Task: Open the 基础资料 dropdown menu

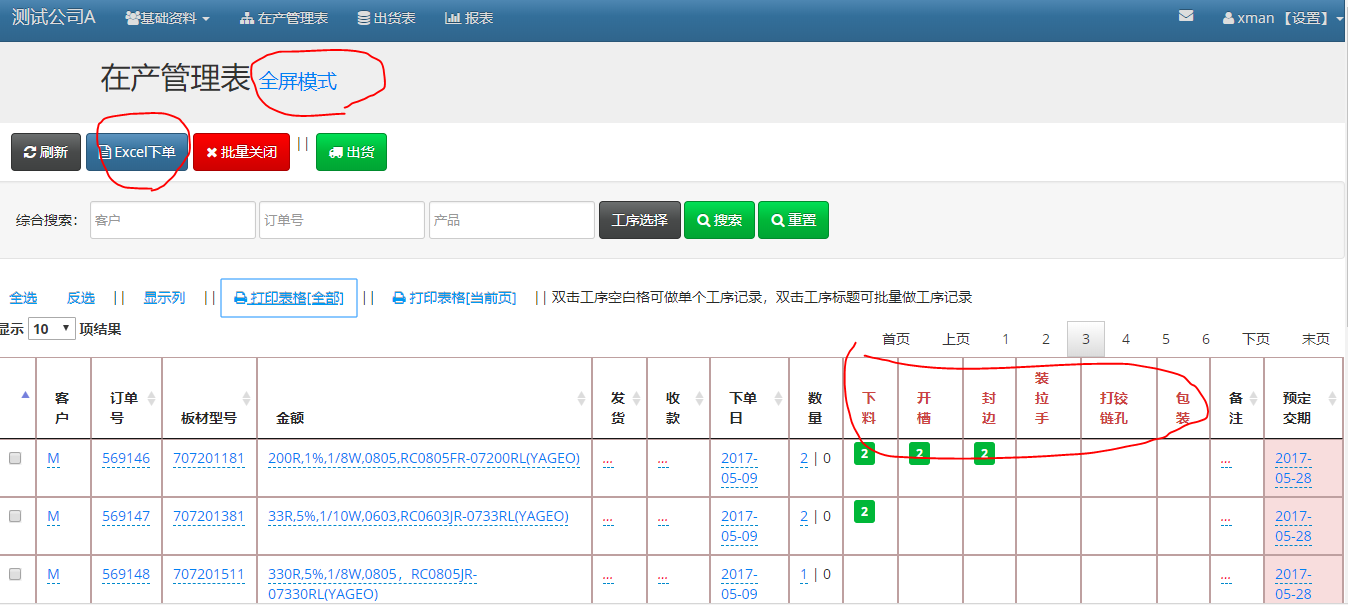Action: point(167,18)
